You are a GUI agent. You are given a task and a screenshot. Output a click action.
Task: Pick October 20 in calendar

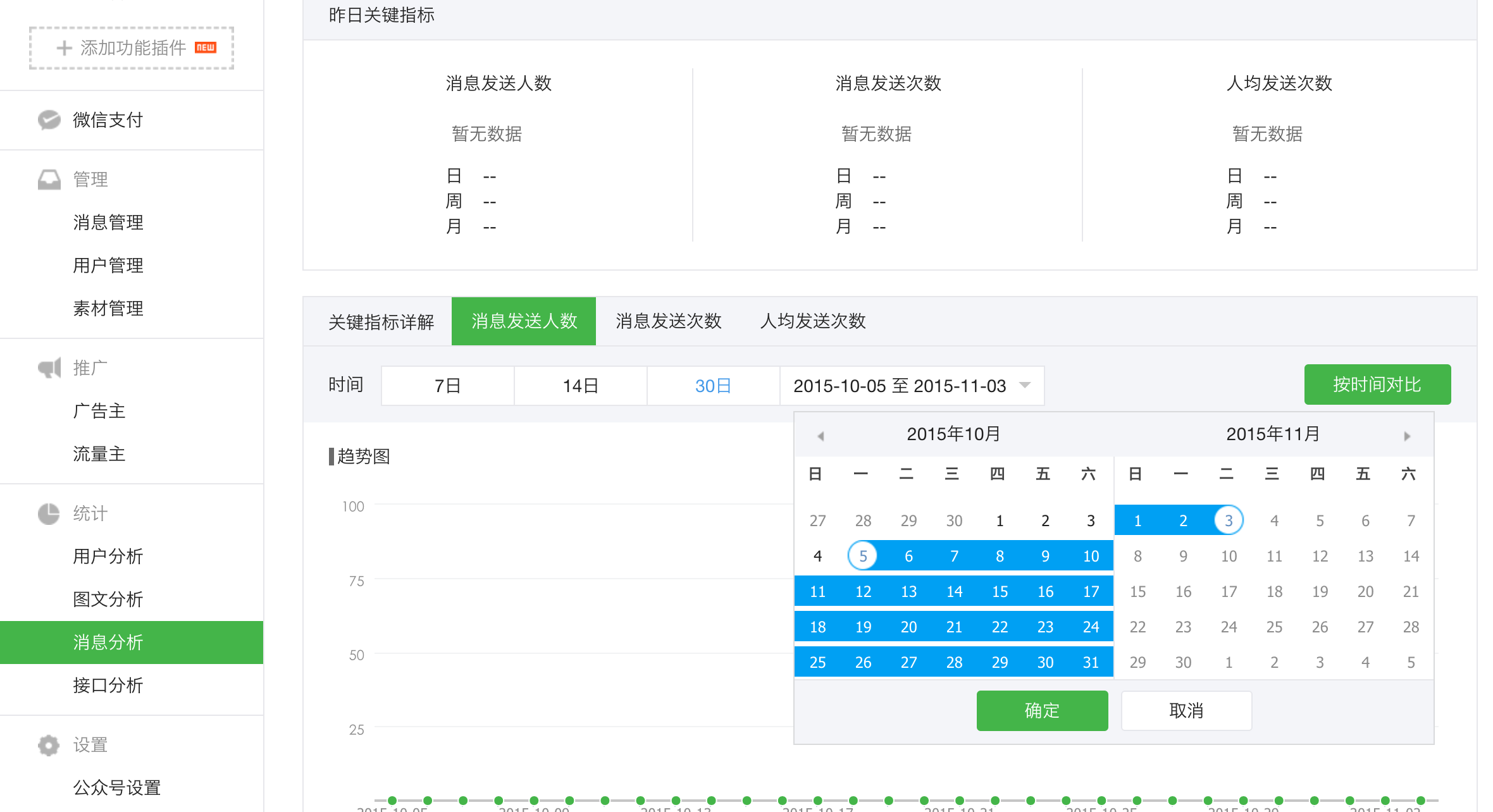(908, 627)
